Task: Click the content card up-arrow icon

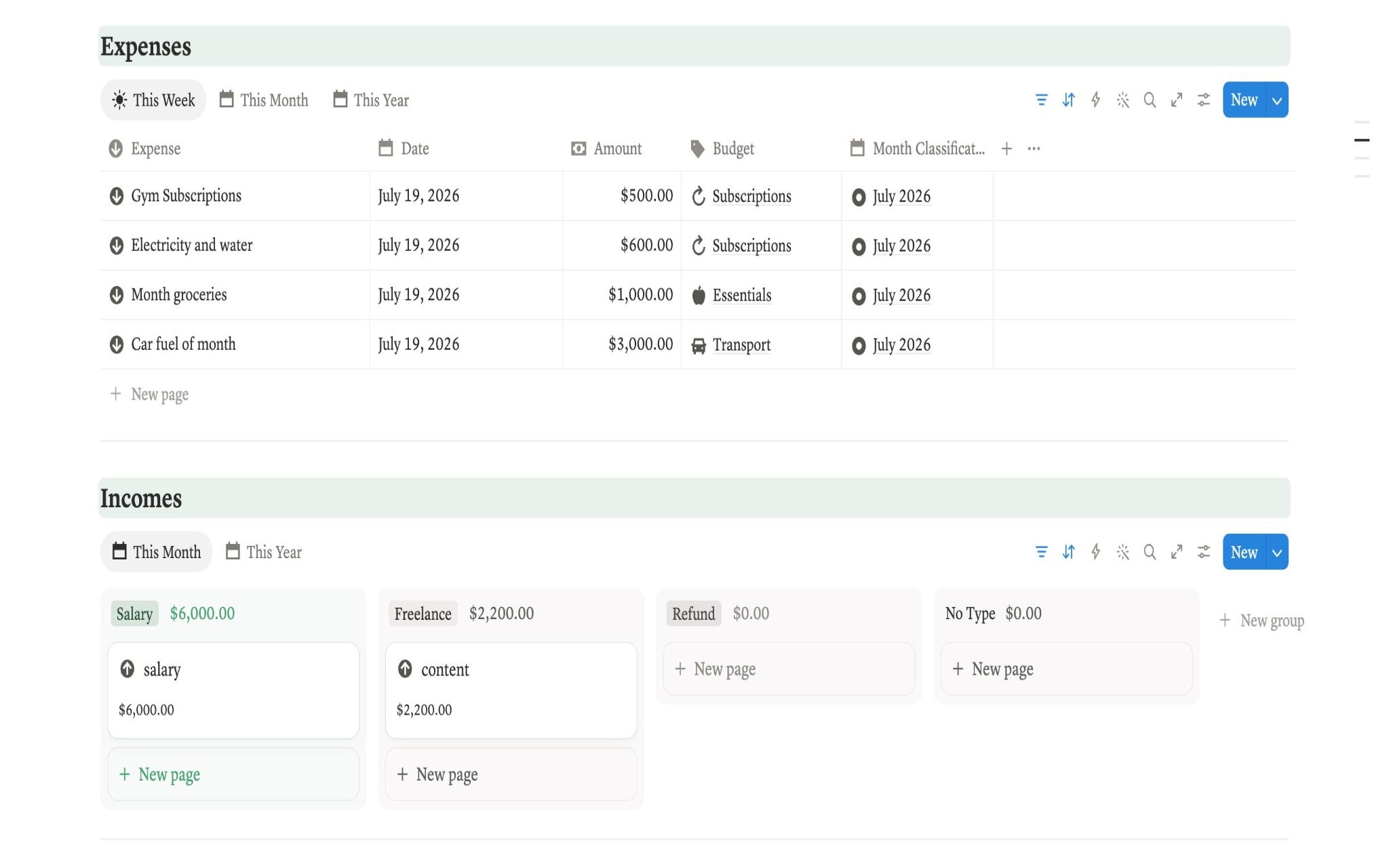Action: pos(405,669)
